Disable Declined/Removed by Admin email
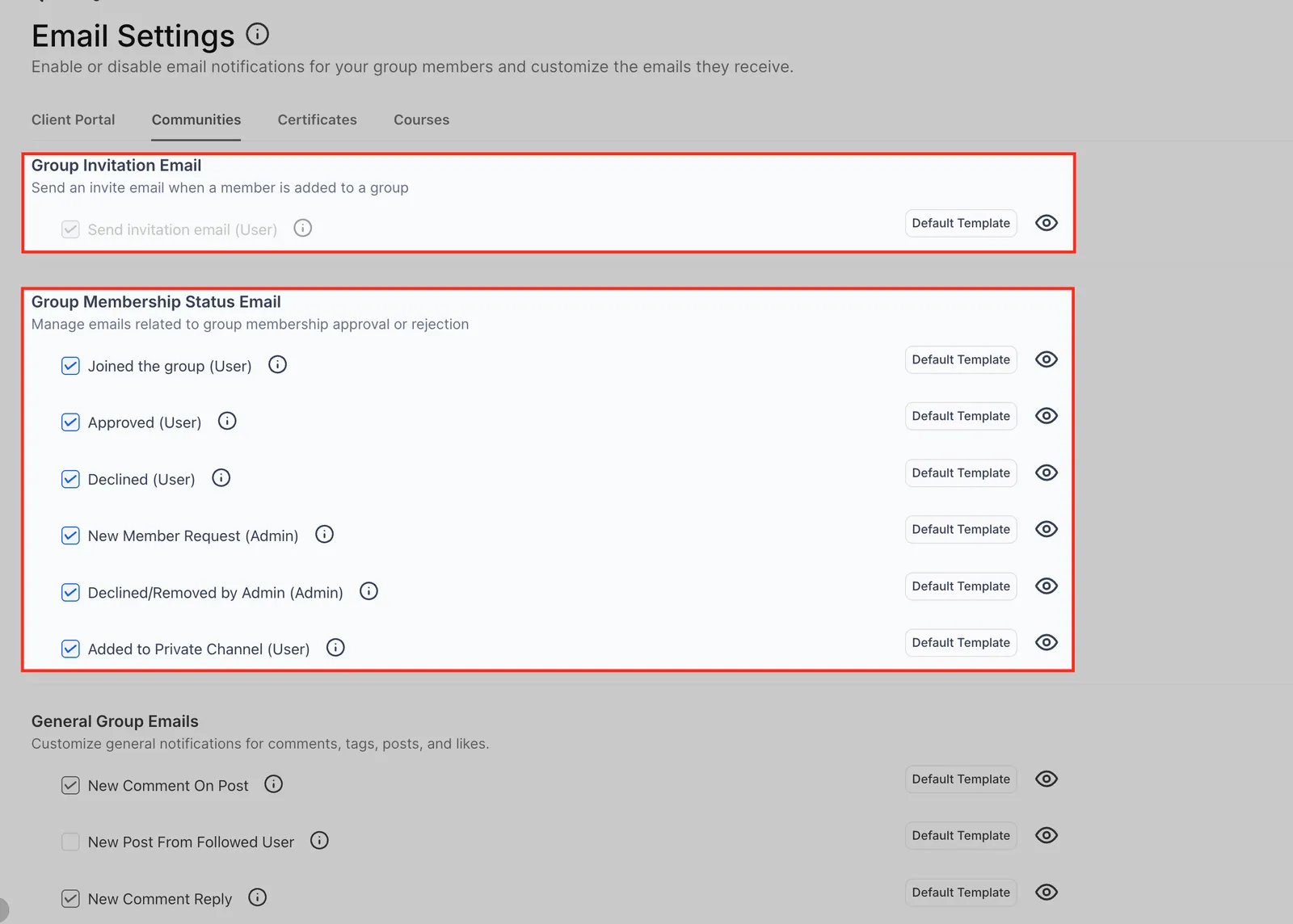The width and height of the screenshot is (1293, 924). pos(70,592)
